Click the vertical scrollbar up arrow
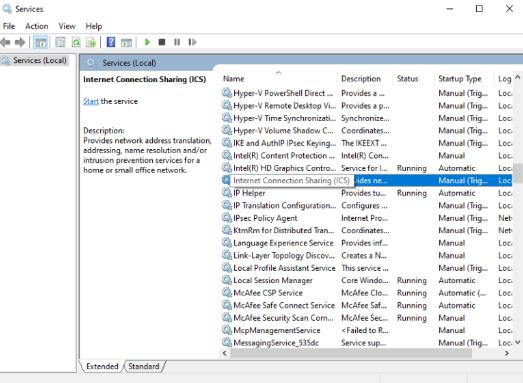 (x=518, y=77)
